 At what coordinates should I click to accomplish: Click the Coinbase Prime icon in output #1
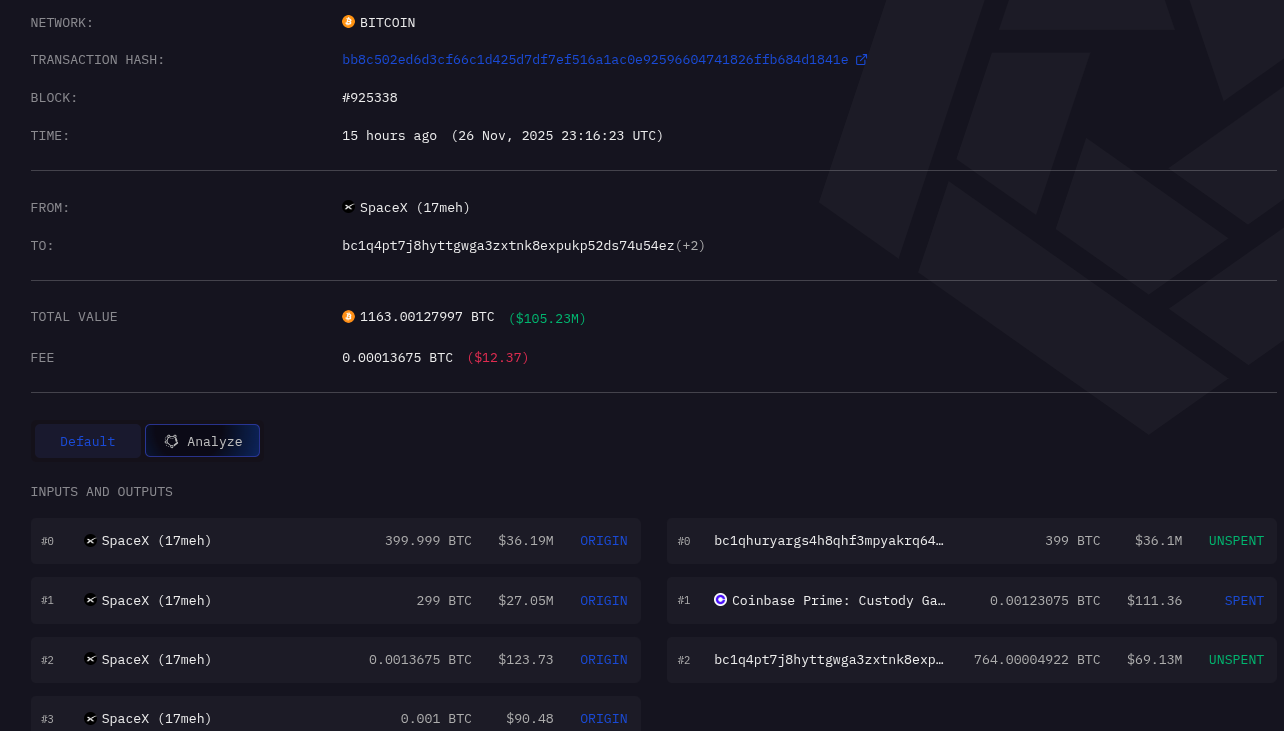point(720,600)
